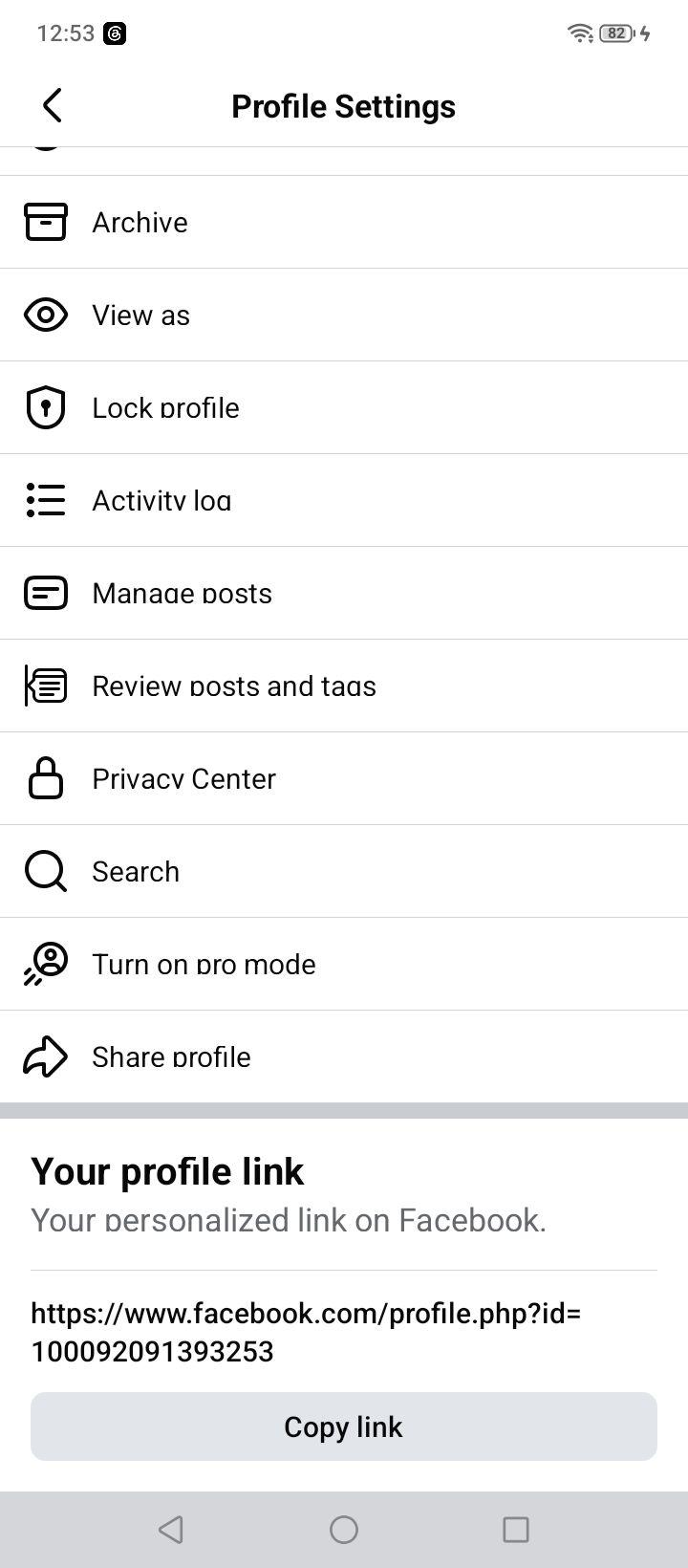Open the Archive box icon

click(45, 222)
